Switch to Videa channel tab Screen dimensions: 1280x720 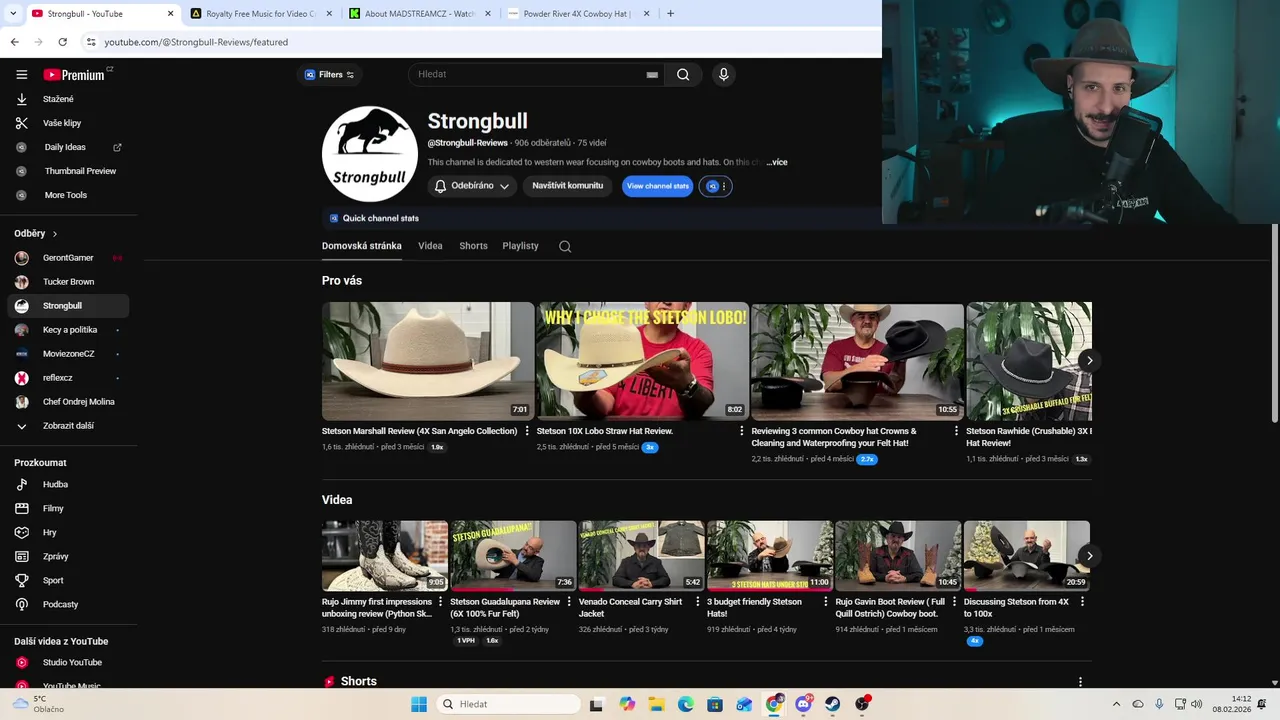coord(430,246)
